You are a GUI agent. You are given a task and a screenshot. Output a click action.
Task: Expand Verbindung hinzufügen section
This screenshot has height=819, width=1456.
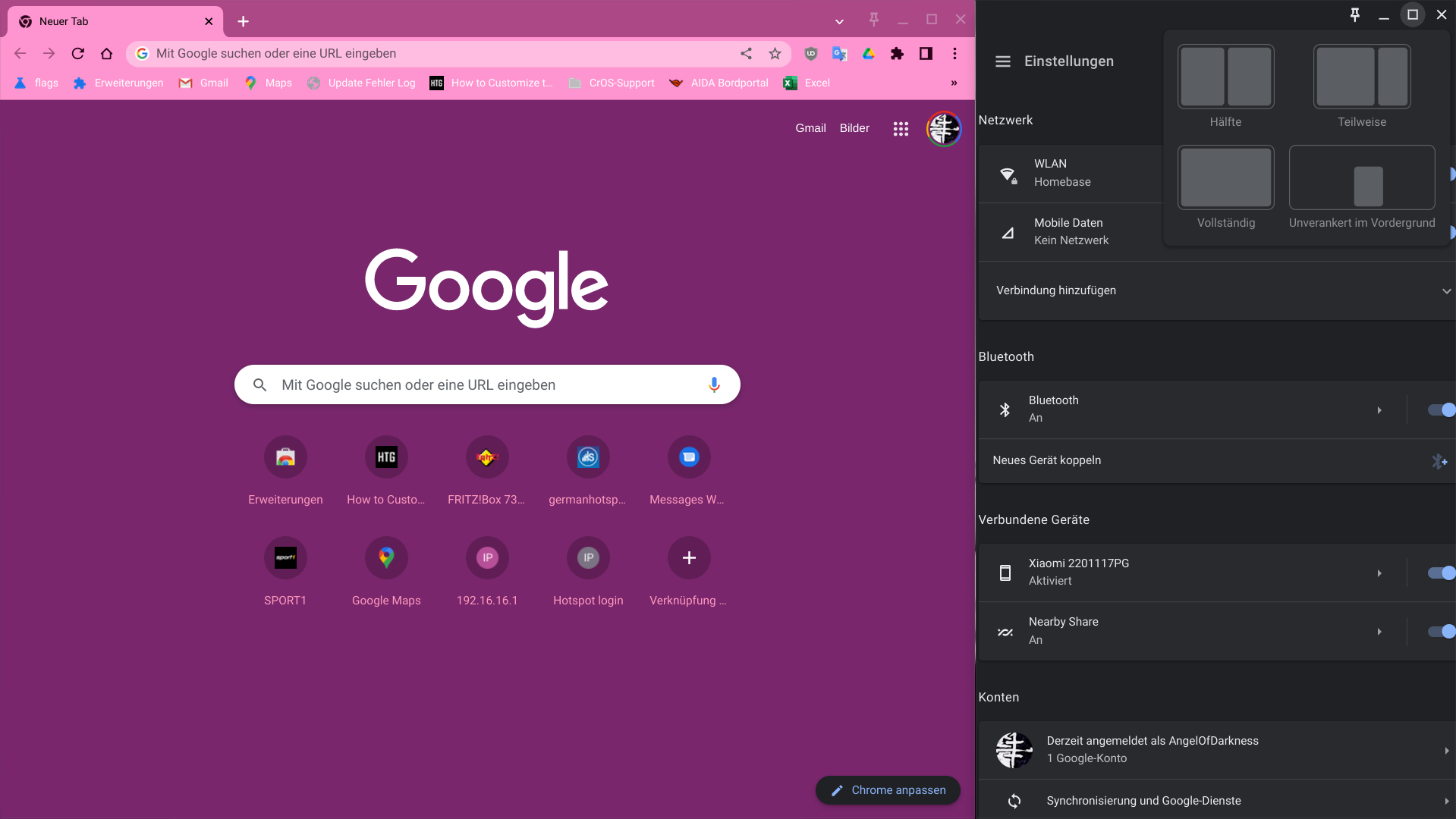pos(1445,291)
